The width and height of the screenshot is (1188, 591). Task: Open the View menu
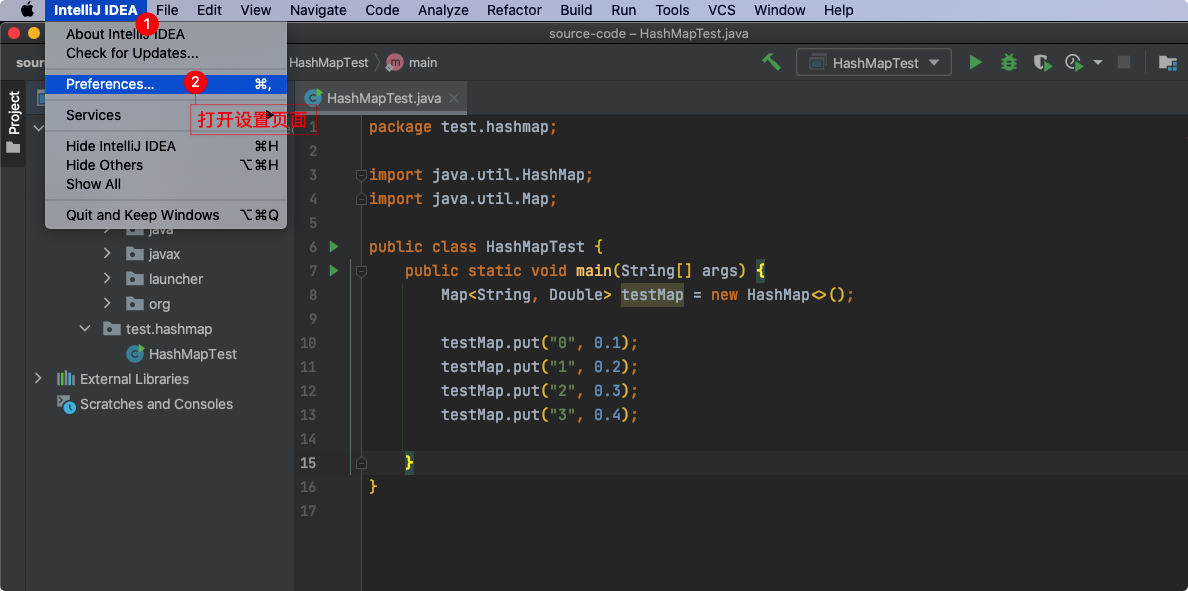coord(255,10)
